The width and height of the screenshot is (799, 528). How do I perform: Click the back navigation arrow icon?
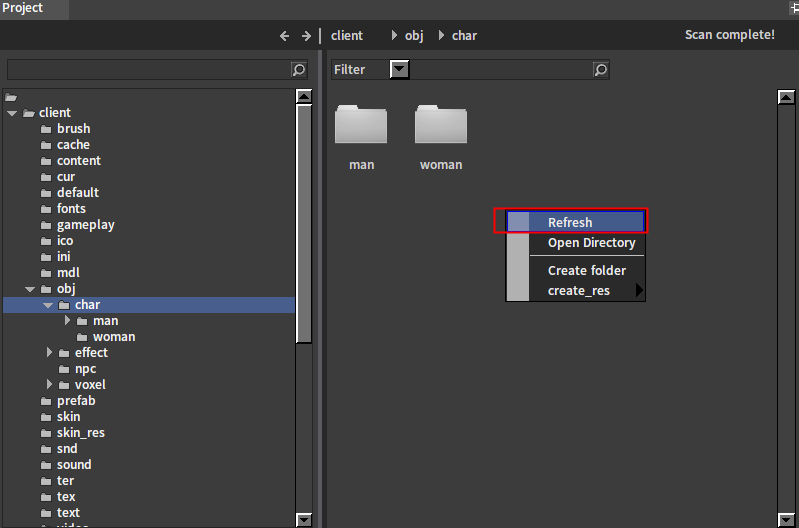[285, 35]
